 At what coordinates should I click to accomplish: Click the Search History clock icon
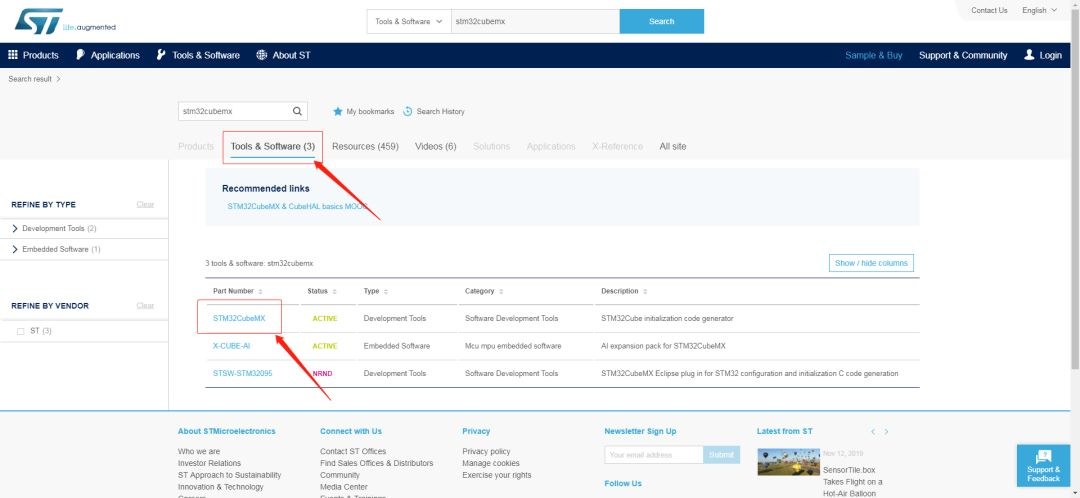[x=408, y=112]
